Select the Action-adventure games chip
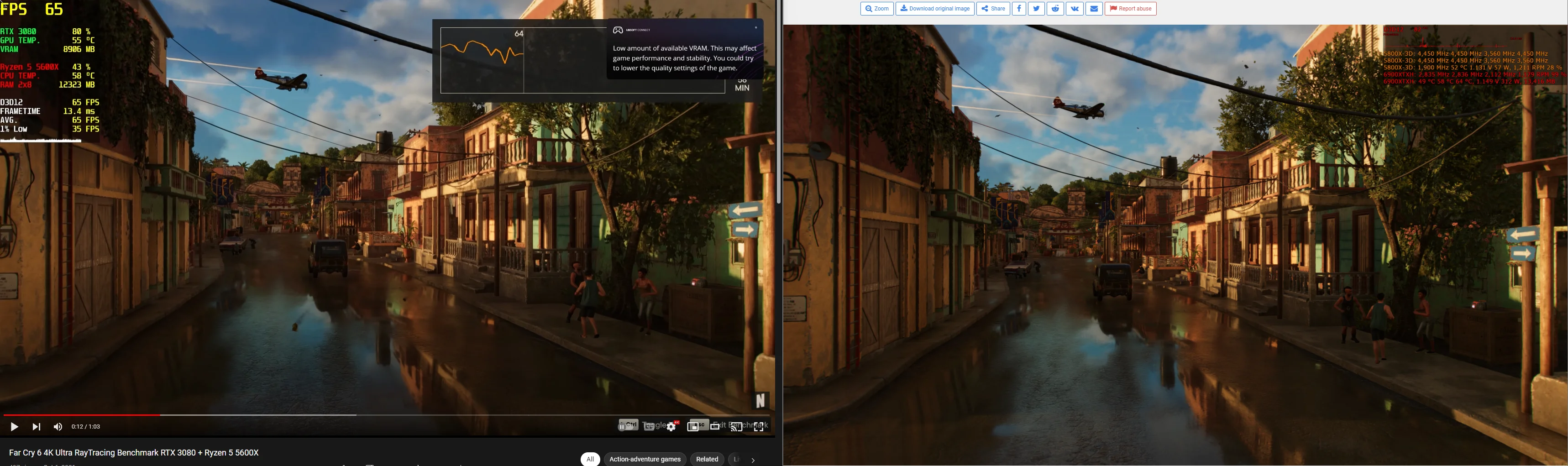Screen dimensions: 1568x466 (645, 459)
